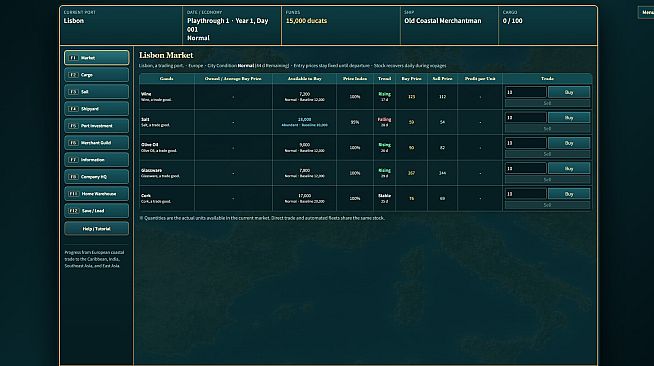Viewport: 654px width, 366px height.
Task: Click the Owned / Average Buy Price header
Action: [233, 78]
